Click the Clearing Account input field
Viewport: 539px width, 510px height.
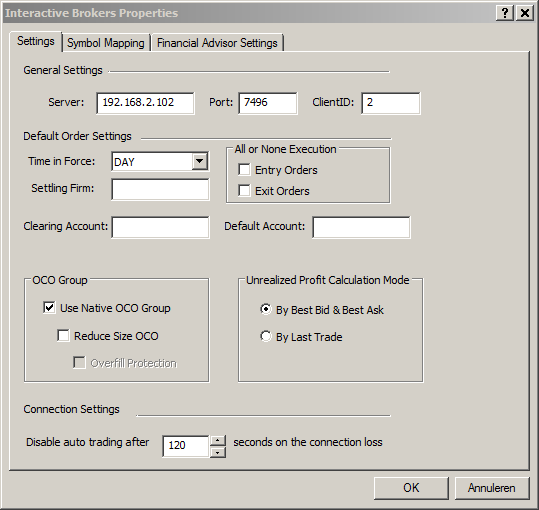coord(160,227)
